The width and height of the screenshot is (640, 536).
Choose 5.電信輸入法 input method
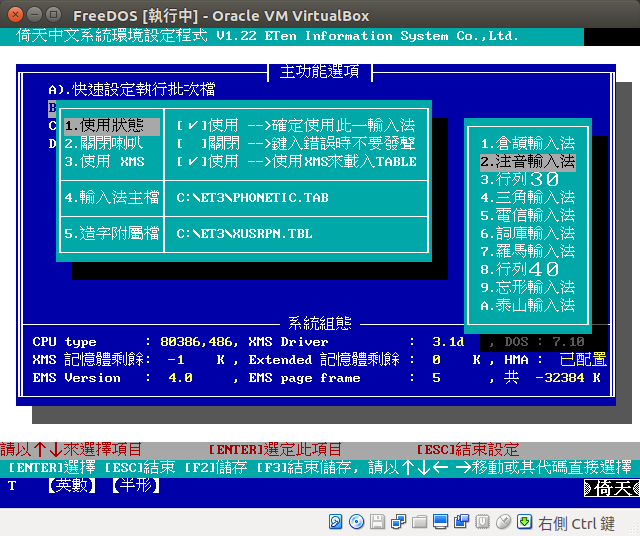(x=528, y=216)
